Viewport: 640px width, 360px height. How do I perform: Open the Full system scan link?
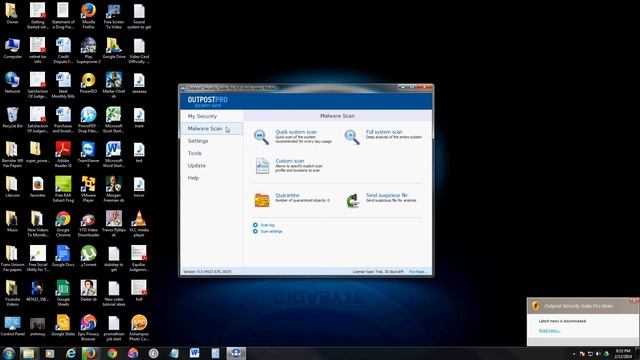tap(384, 132)
